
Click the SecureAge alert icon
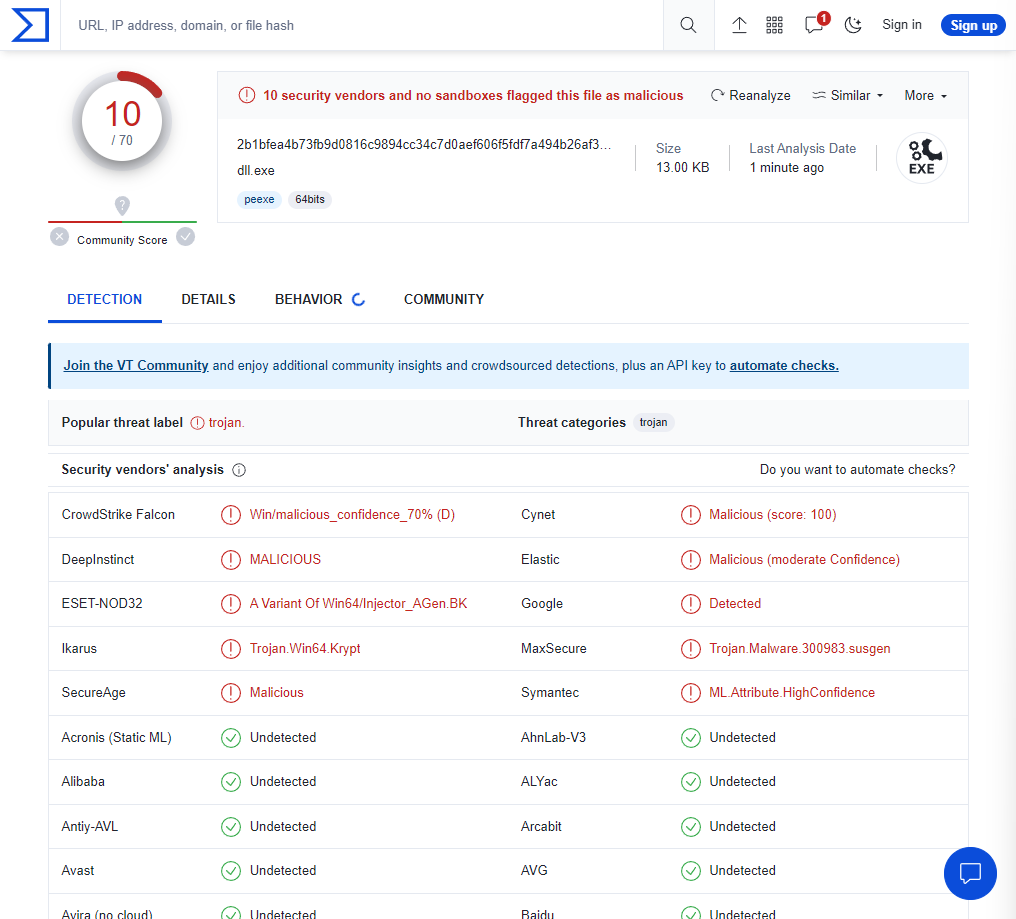(x=231, y=692)
